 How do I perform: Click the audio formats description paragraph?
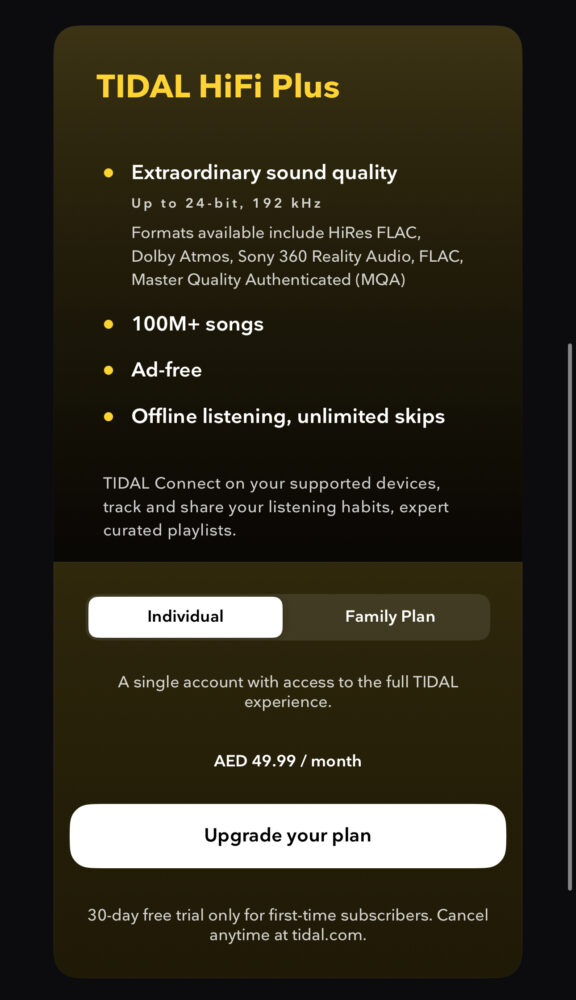coord(297,256)
